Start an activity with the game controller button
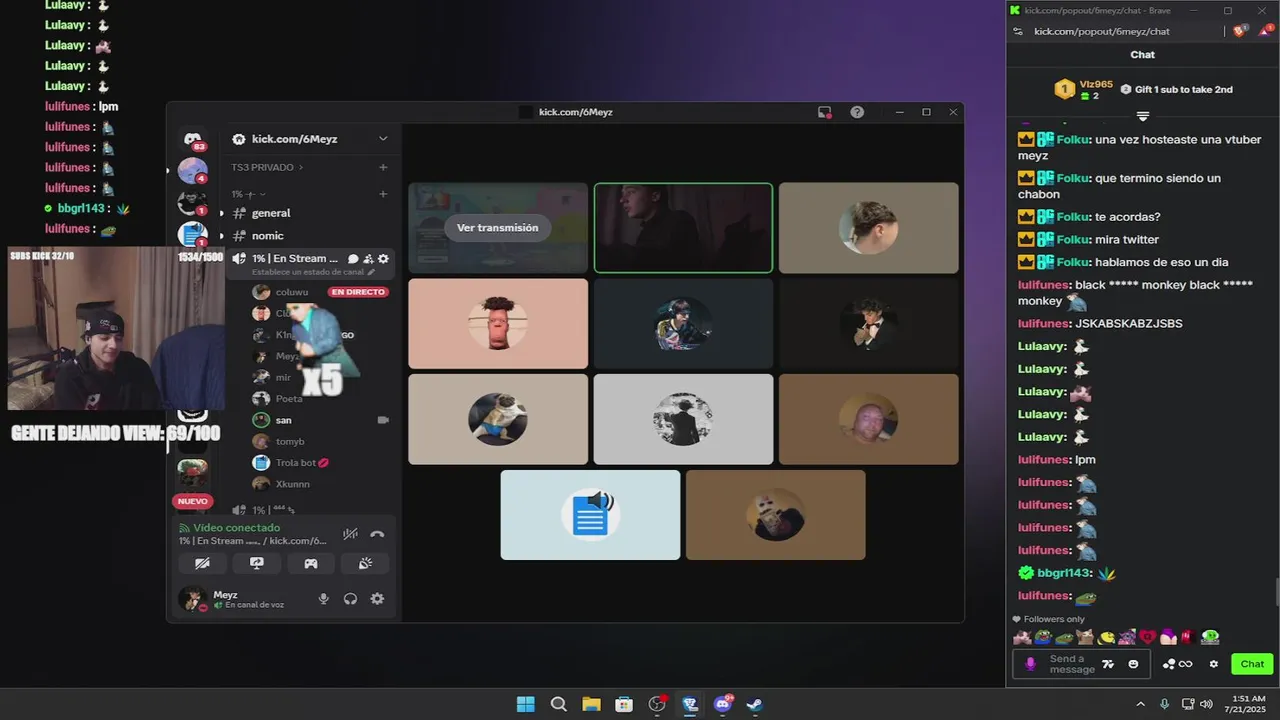Viewport: 1280px width, 720px height. [311, 563]
